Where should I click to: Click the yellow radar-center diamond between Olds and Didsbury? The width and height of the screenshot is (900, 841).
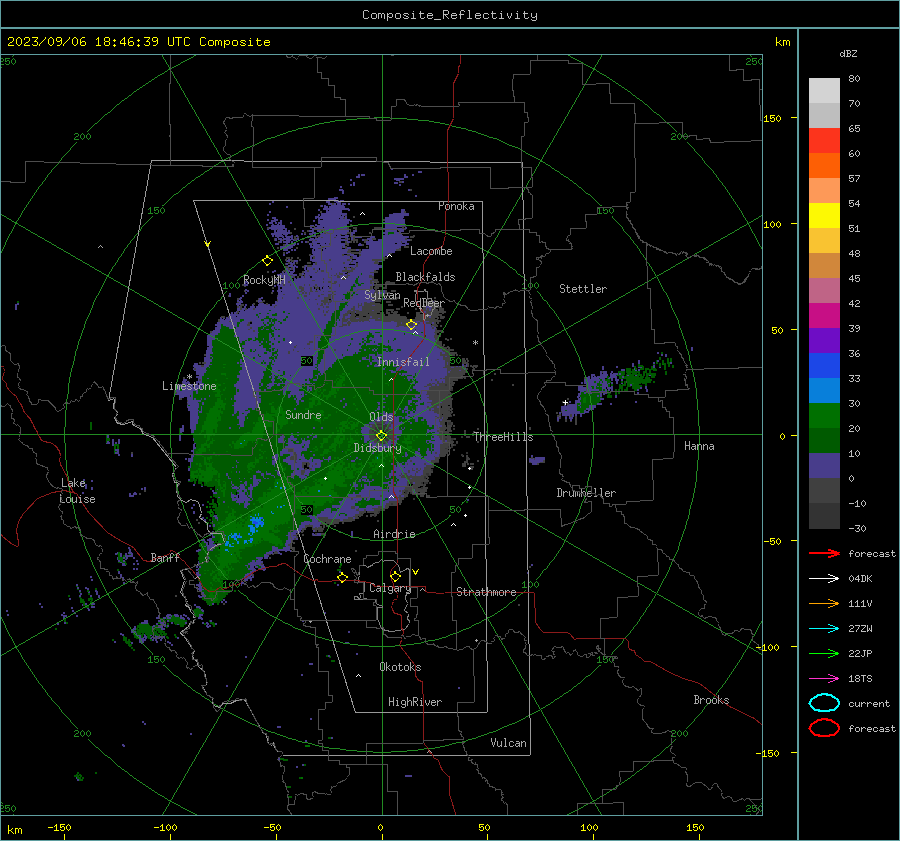[x=381, y=435]
